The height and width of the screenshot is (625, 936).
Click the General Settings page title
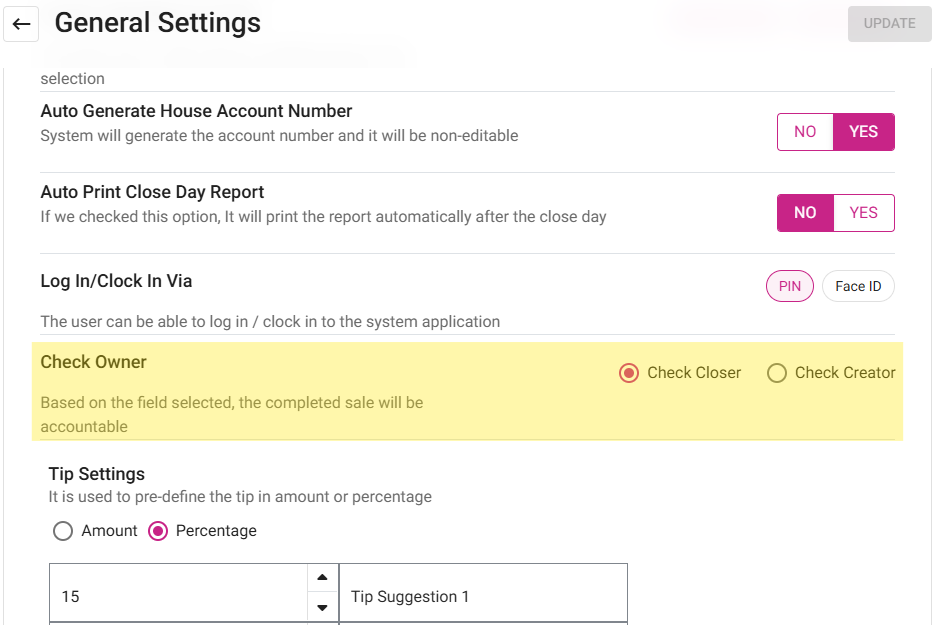click(x=157, y=23)
